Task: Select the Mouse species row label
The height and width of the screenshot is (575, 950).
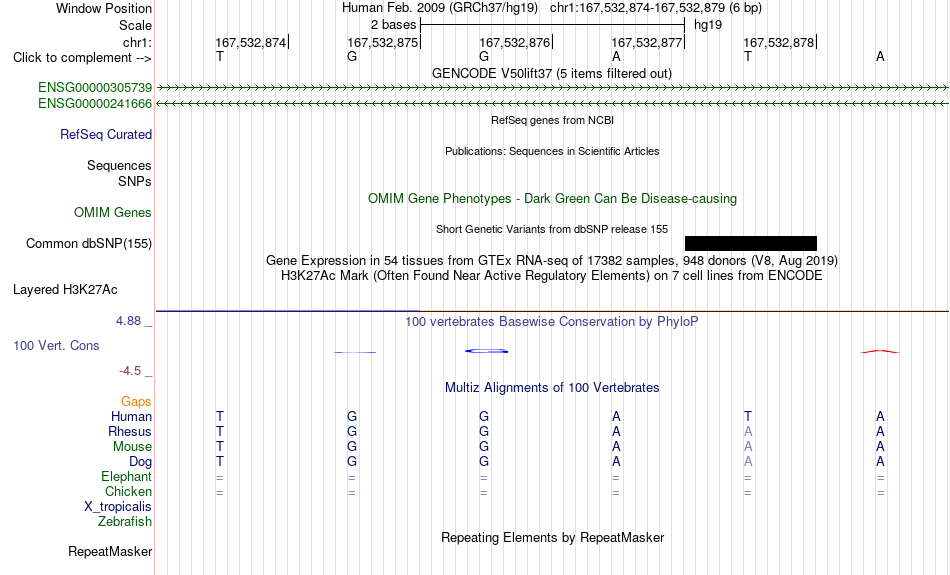Action: [x=132, y=447]
